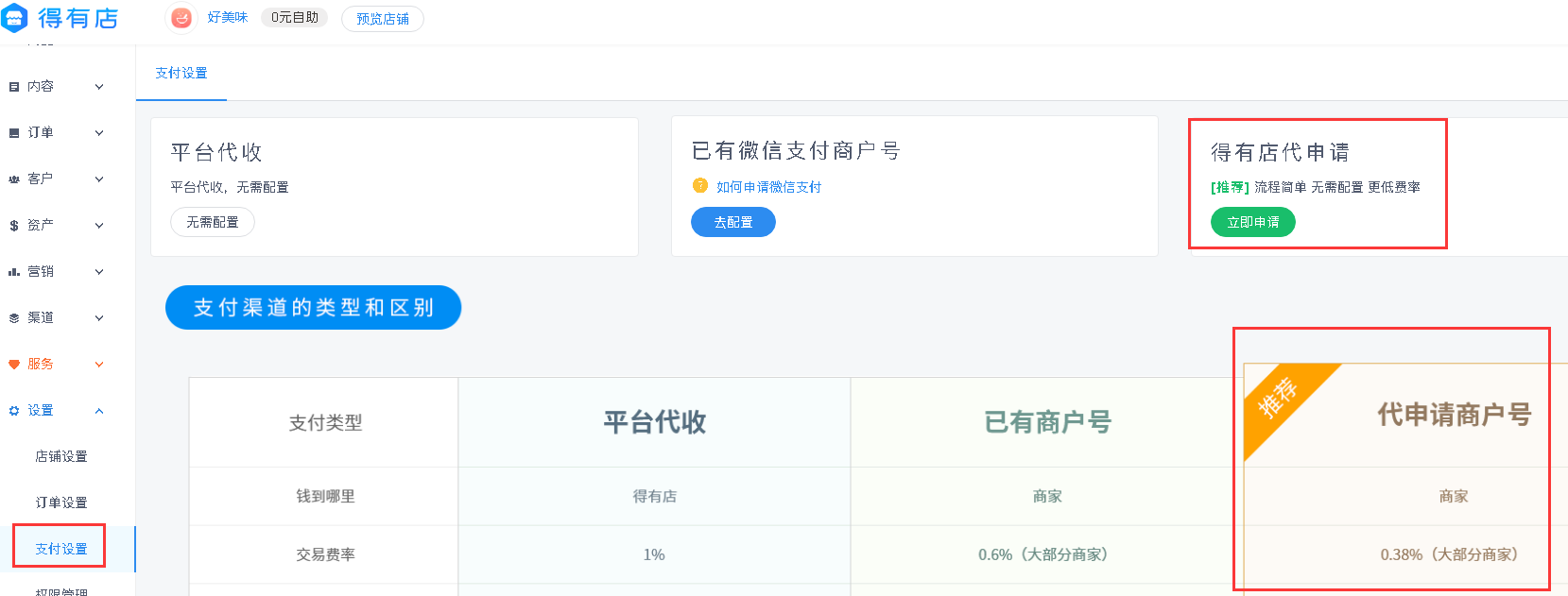Open 订单设置 in the sidebar
The height and width of the screenshot is (596, 1568).
click(x=61, y=503)
